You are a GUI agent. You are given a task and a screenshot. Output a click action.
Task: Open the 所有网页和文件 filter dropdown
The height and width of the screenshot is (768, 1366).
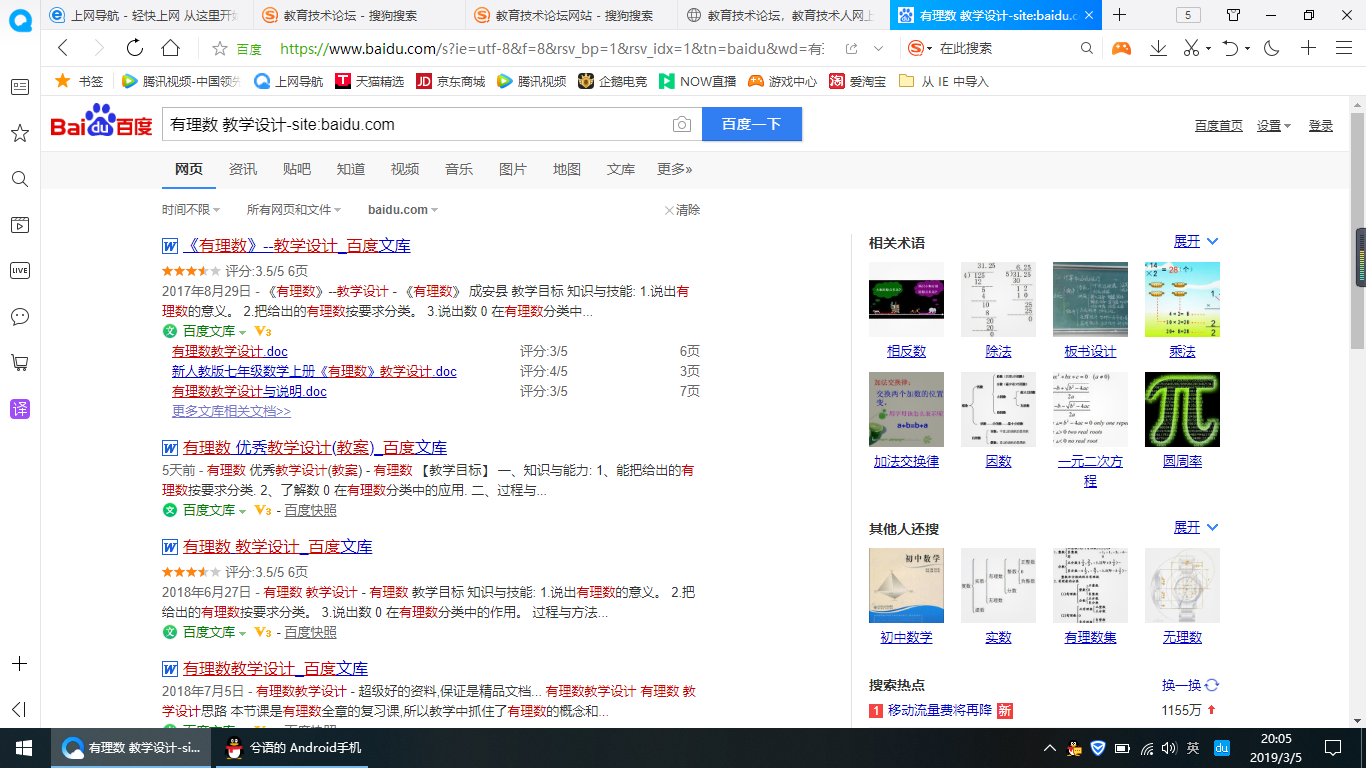(294, 210)
